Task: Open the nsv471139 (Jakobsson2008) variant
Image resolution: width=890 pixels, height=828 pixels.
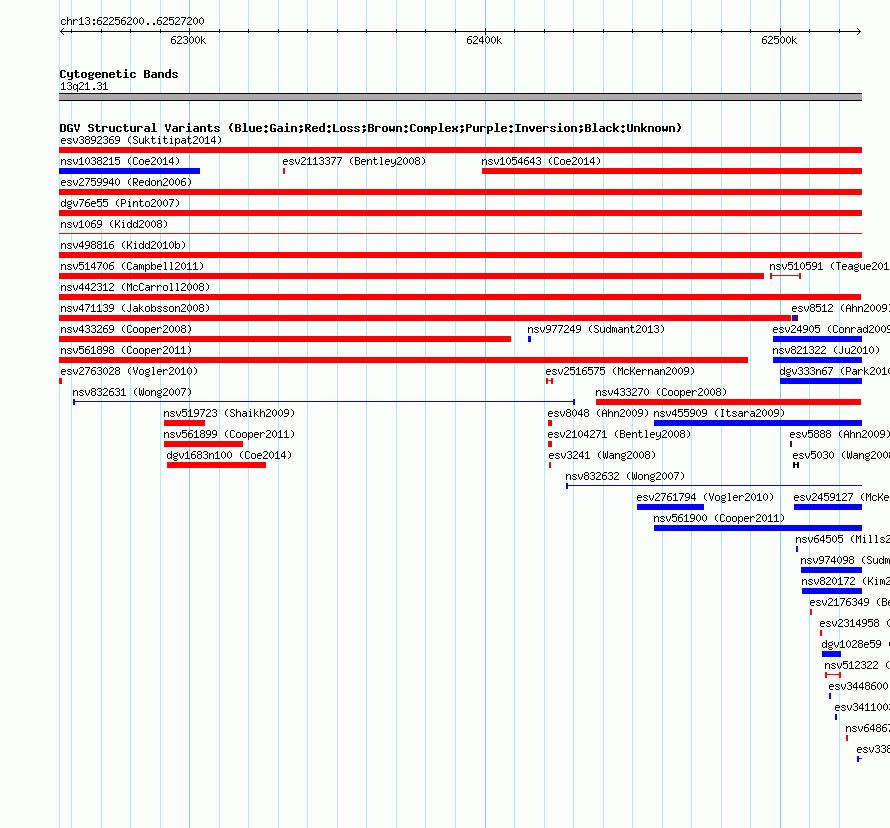Action: click(x=135, y=308)
